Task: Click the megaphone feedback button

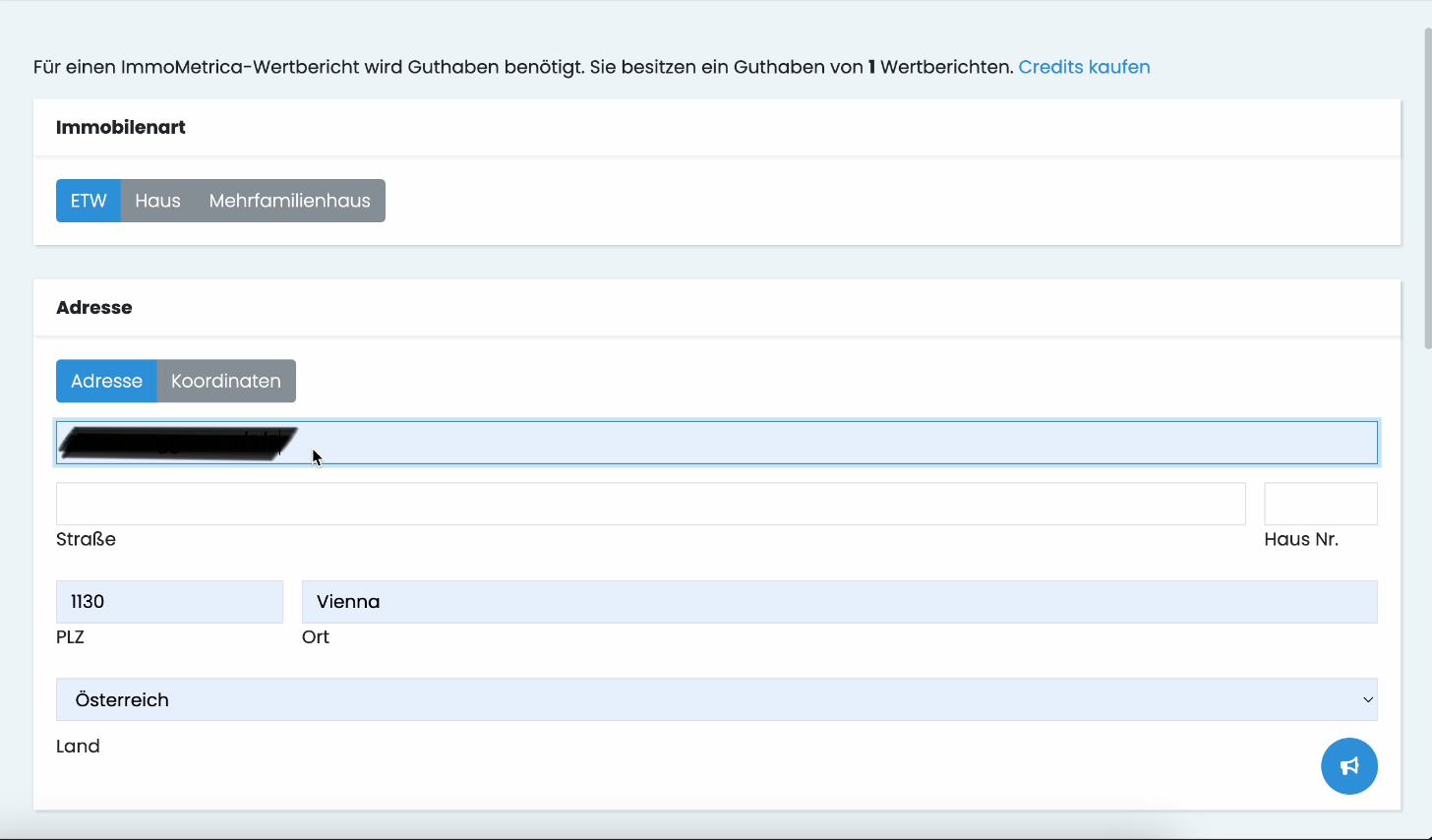Action: (x=1348, y=766)
